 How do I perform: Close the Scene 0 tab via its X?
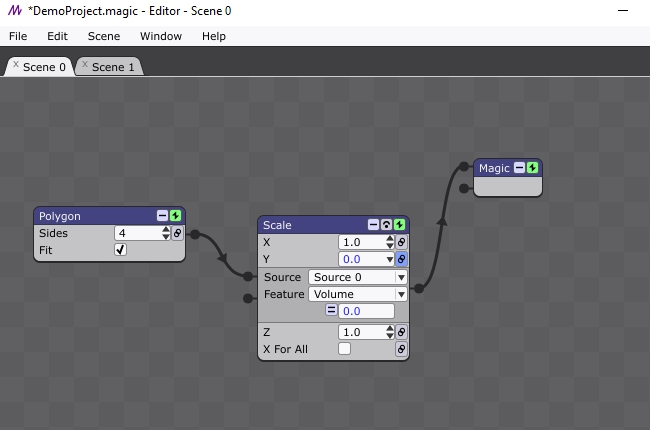click(x=16, y=64)
